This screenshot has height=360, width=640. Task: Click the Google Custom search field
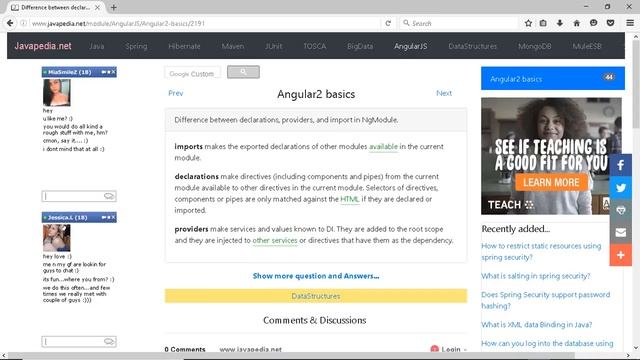[192, 73]
